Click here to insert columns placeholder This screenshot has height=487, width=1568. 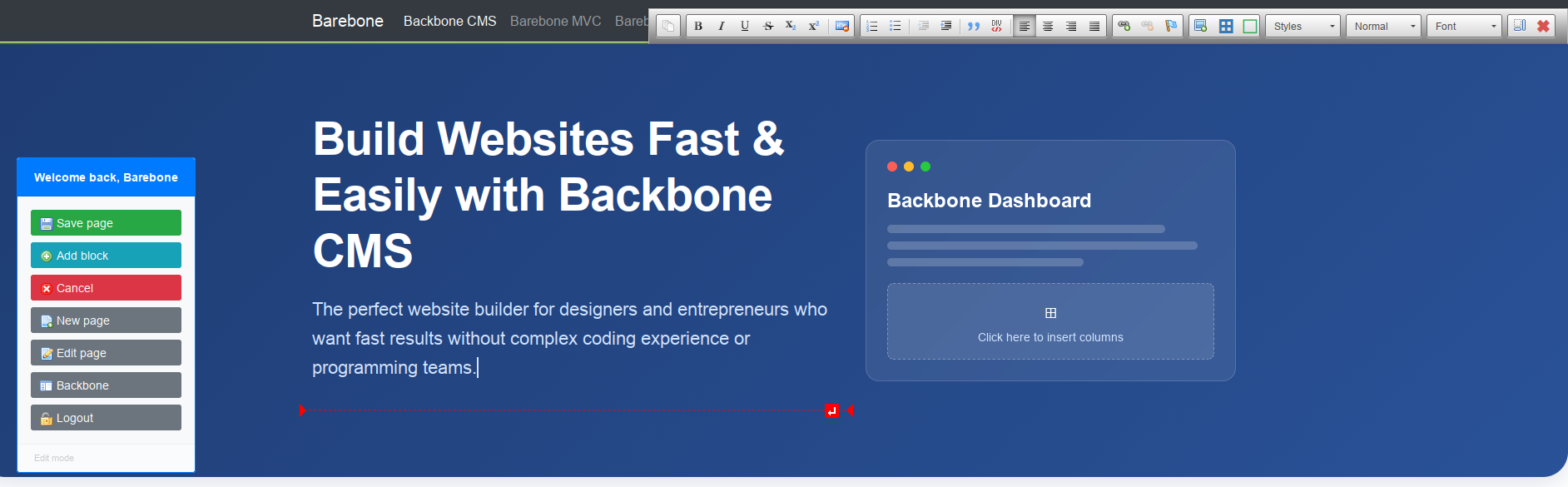pyautogui.click(x=1050, y=321)
